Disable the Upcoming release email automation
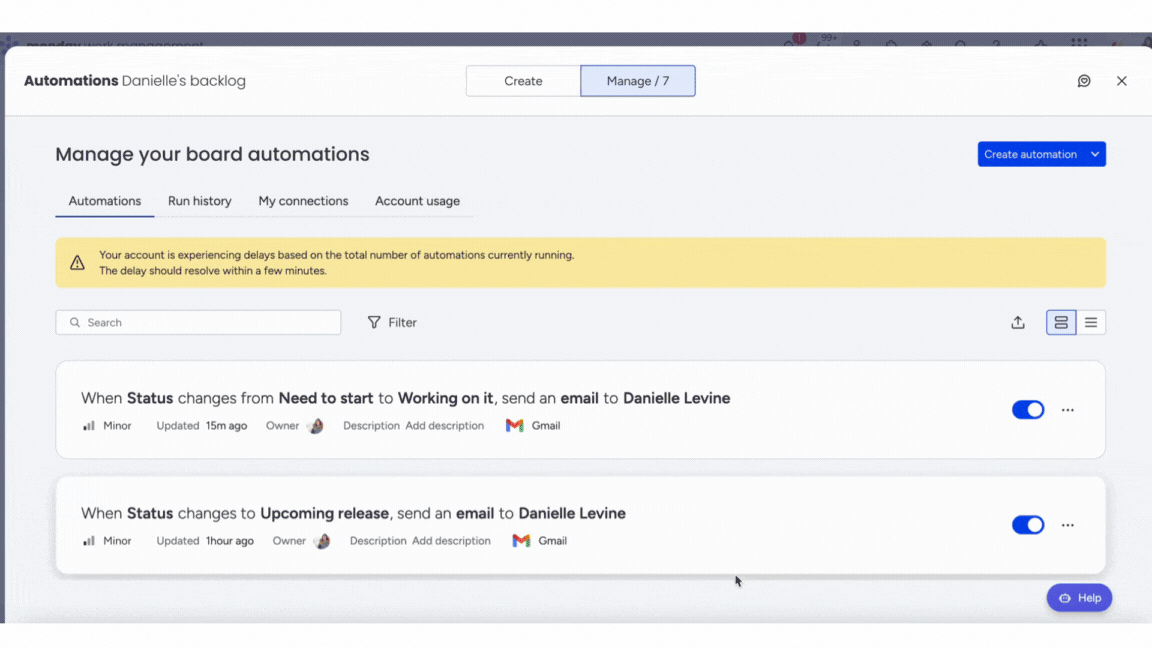1152x648 pixels. pyautogui.click(x=1028, y=525)
